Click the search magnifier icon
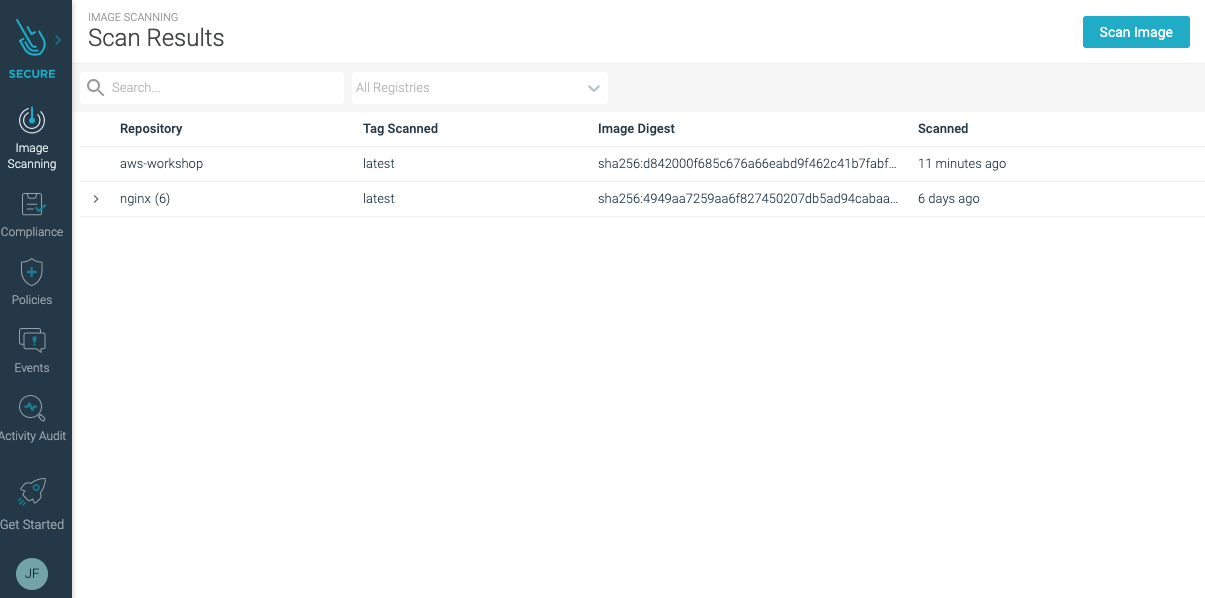 coord(96,88)
